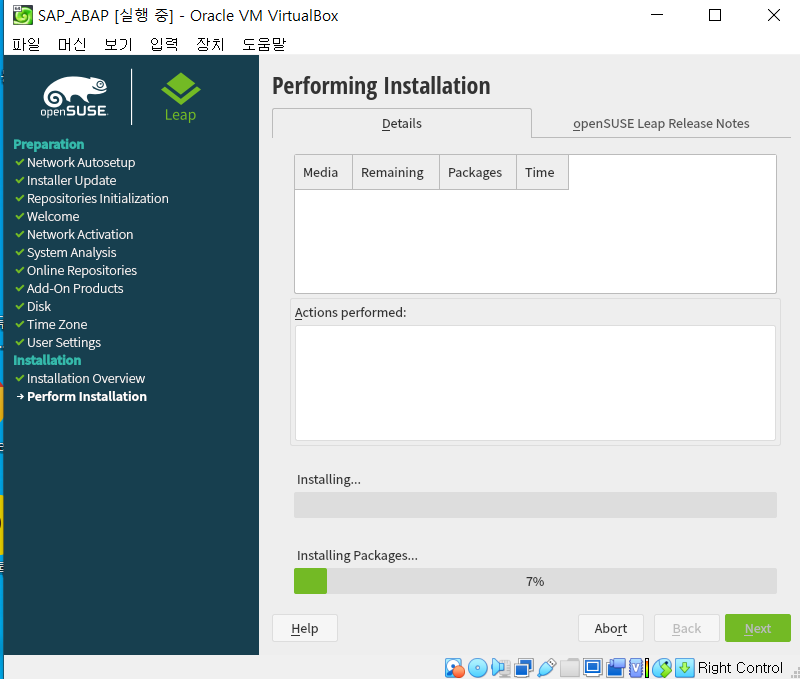Open the 도움말 menu
Image resolution: width=800 pixels, height=679 pixels.
(x=264, y=44)
